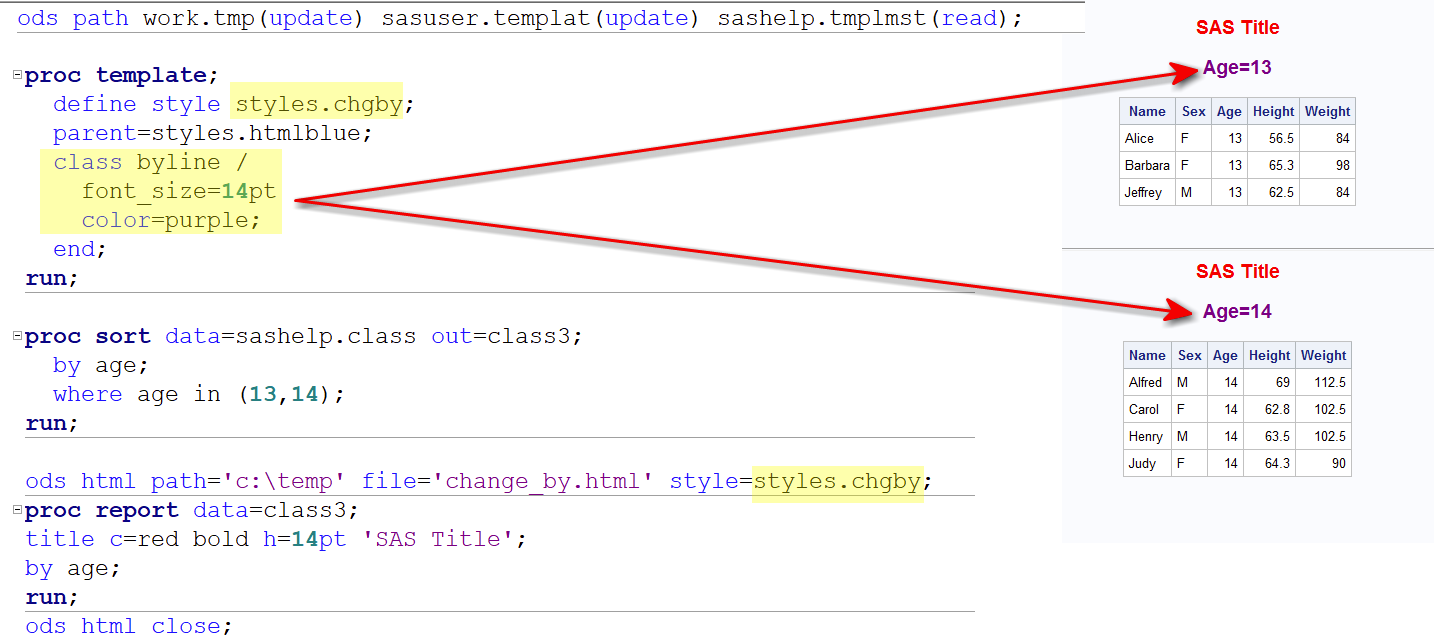Viewport: 1434px width, 638px height.
Task: Click the highlighted class byline code block
Action: tap(160, 190)
